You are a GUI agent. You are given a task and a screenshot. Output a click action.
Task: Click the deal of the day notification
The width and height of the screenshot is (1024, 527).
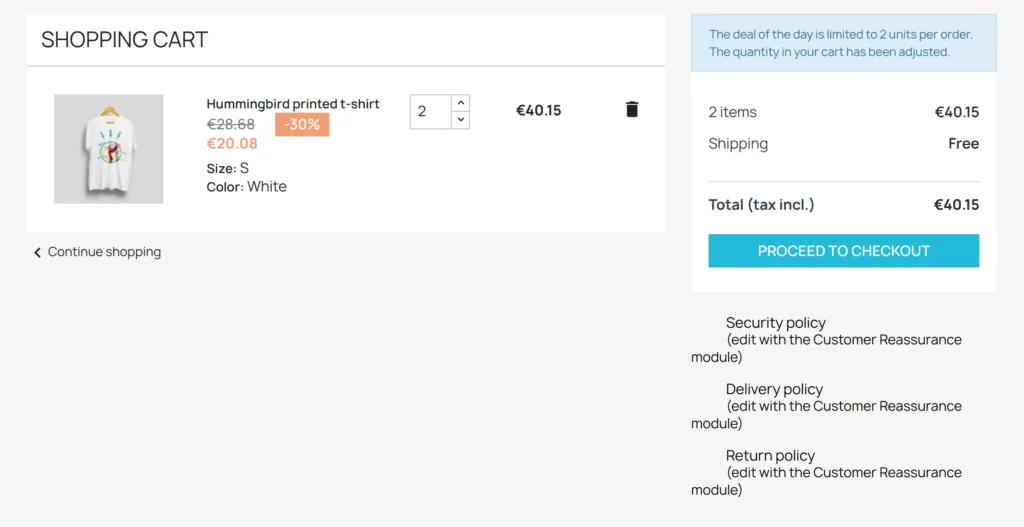coord(844,43)
